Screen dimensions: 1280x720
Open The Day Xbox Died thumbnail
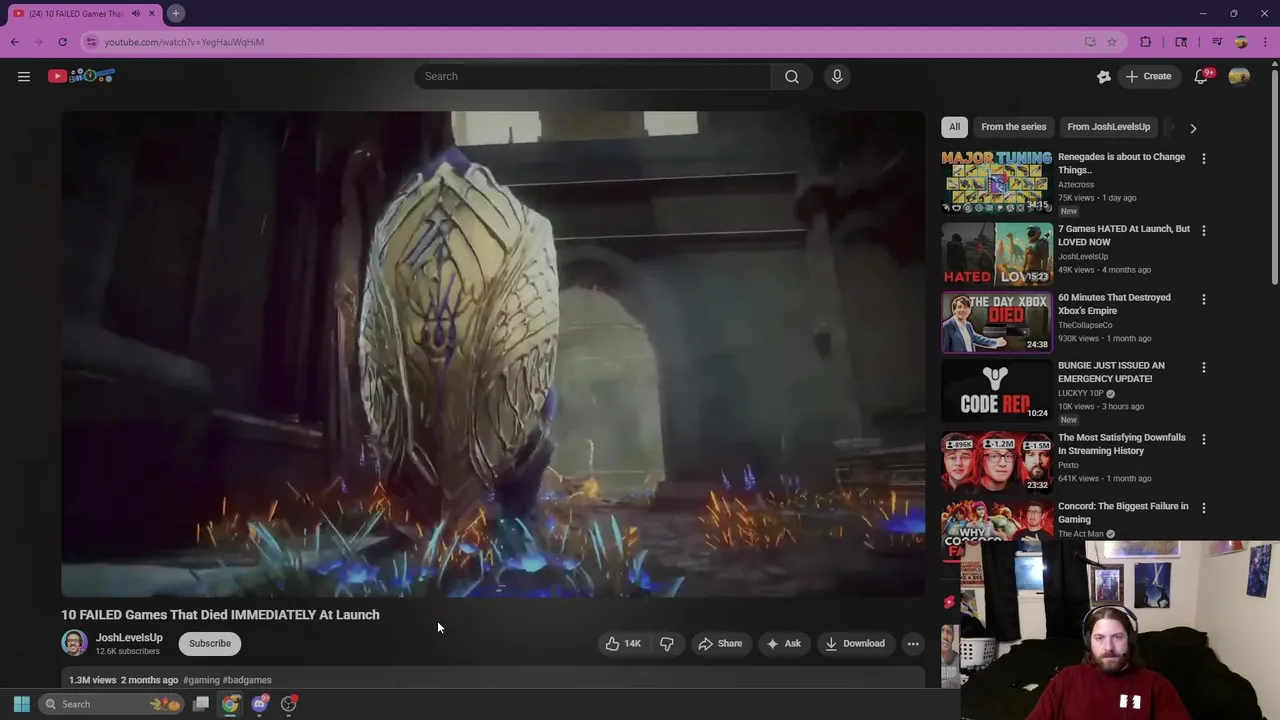click(x=996, y=322)
